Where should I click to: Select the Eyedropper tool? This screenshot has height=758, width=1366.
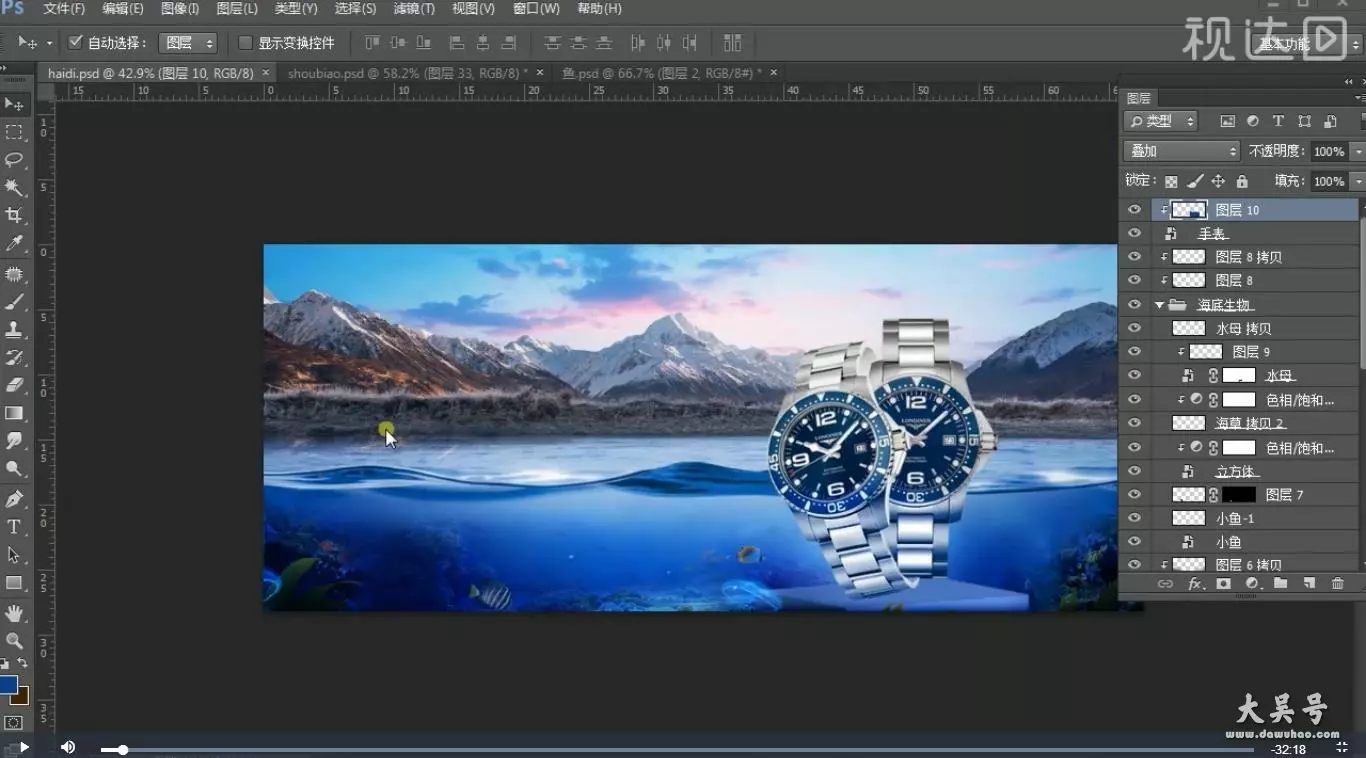tap(14, 243)
